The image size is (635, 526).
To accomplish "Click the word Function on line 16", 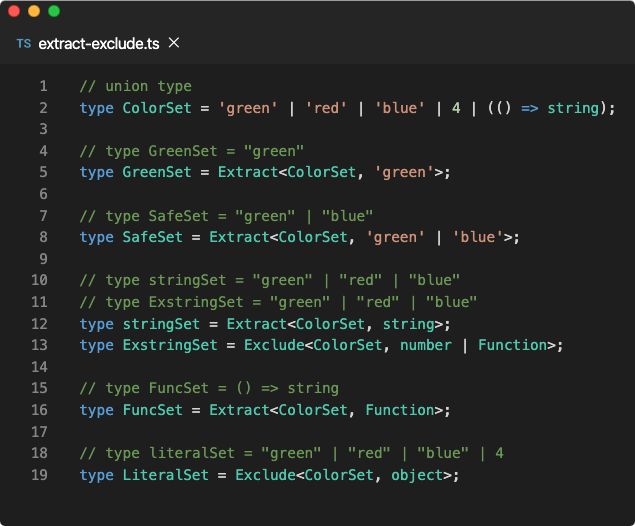I will [400, 410].
